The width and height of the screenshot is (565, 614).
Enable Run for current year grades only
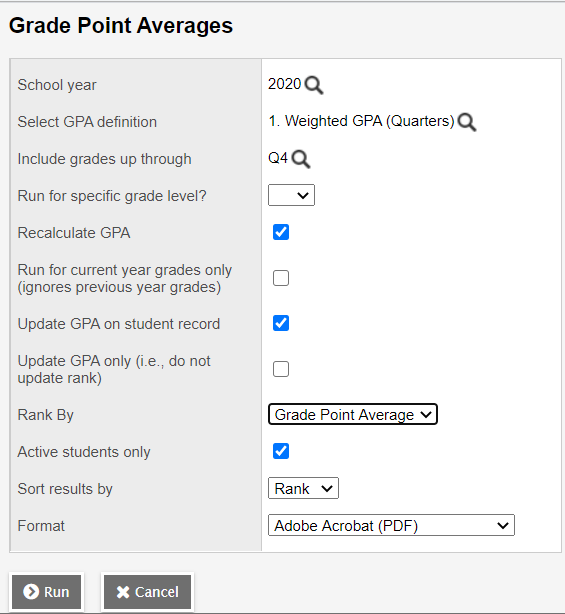[281, 278]
